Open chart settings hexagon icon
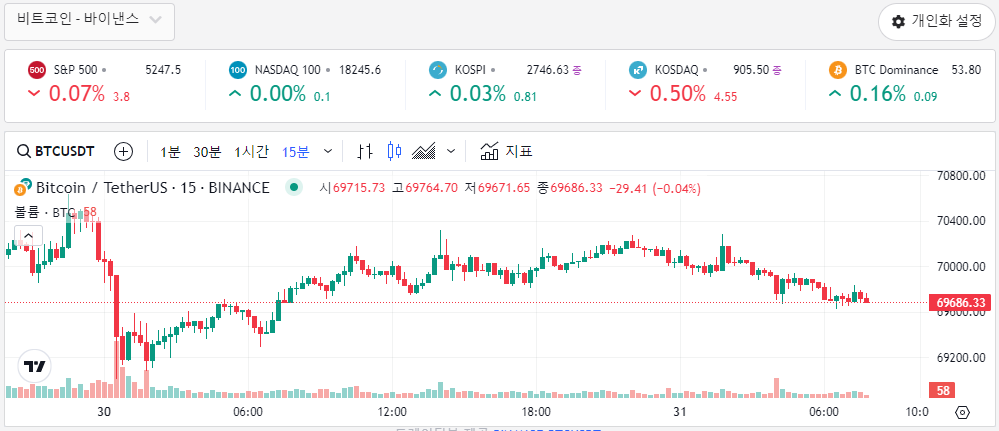Image resolution: width=999 pixels, height=431 pixels. point(963,412)
